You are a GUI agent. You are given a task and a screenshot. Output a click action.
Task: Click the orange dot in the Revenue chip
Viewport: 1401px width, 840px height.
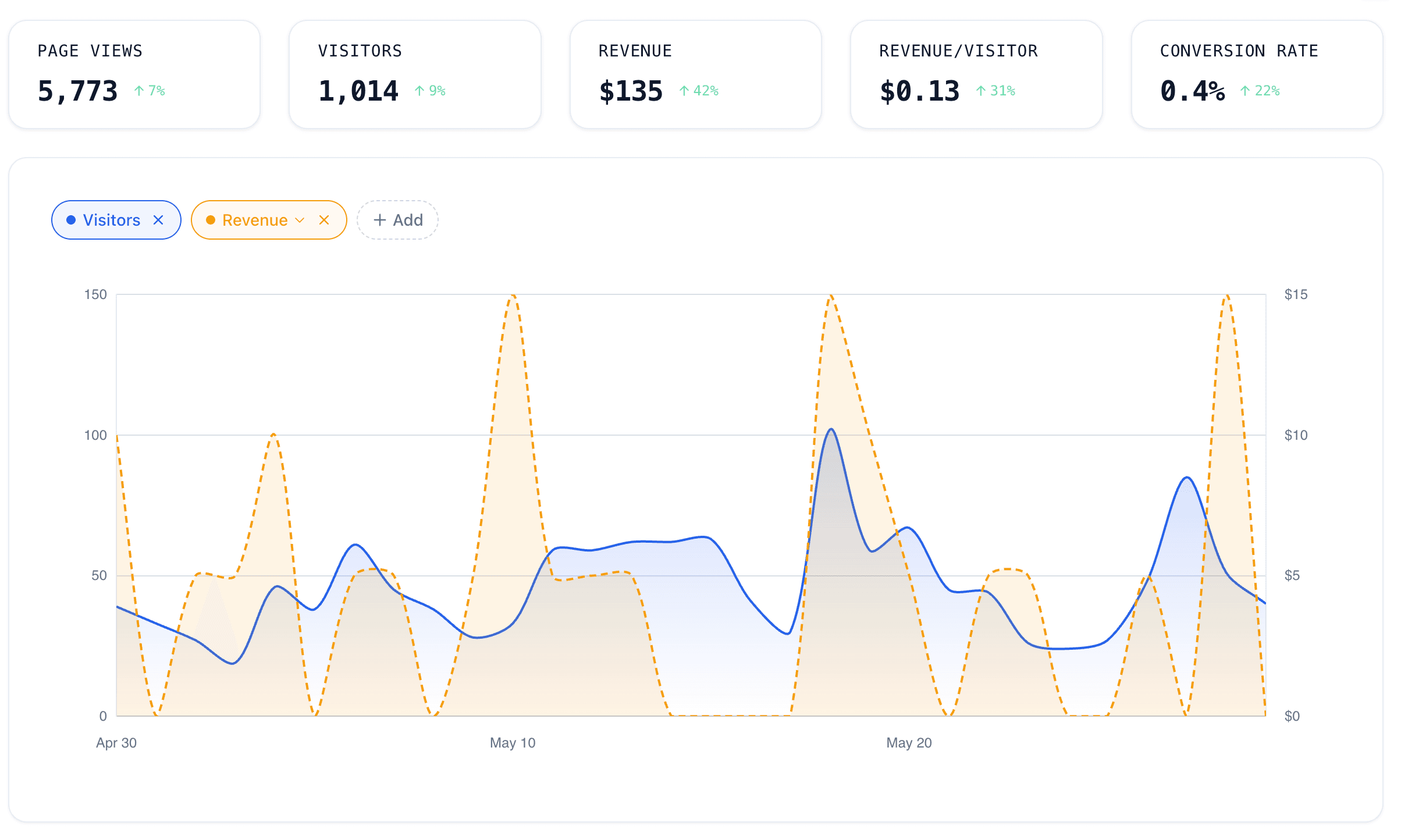(211, 220)
